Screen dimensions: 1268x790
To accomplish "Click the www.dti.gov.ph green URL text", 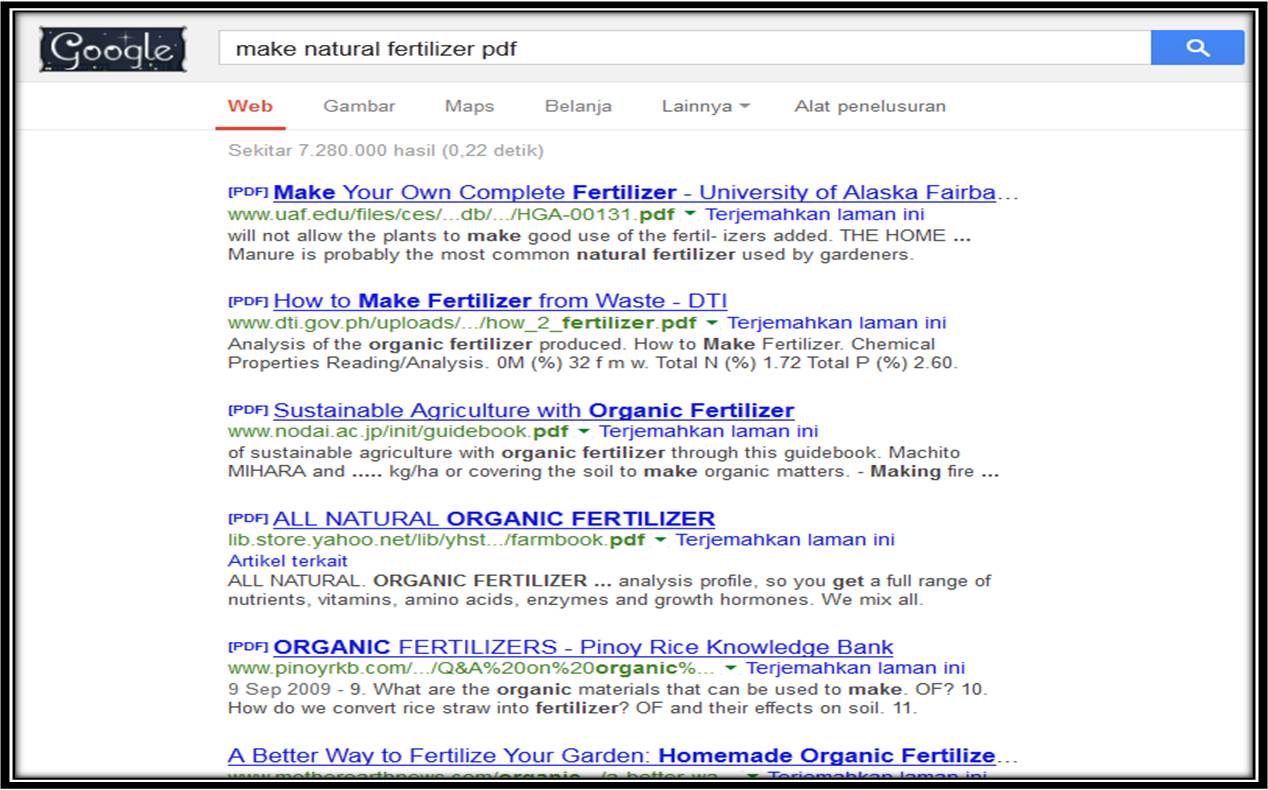I will 463,323.
